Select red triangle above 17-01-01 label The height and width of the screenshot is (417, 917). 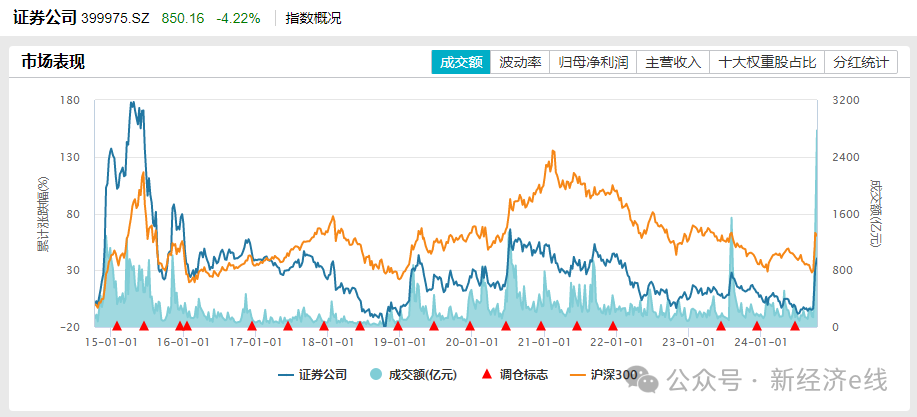click(x=252, y=326)
